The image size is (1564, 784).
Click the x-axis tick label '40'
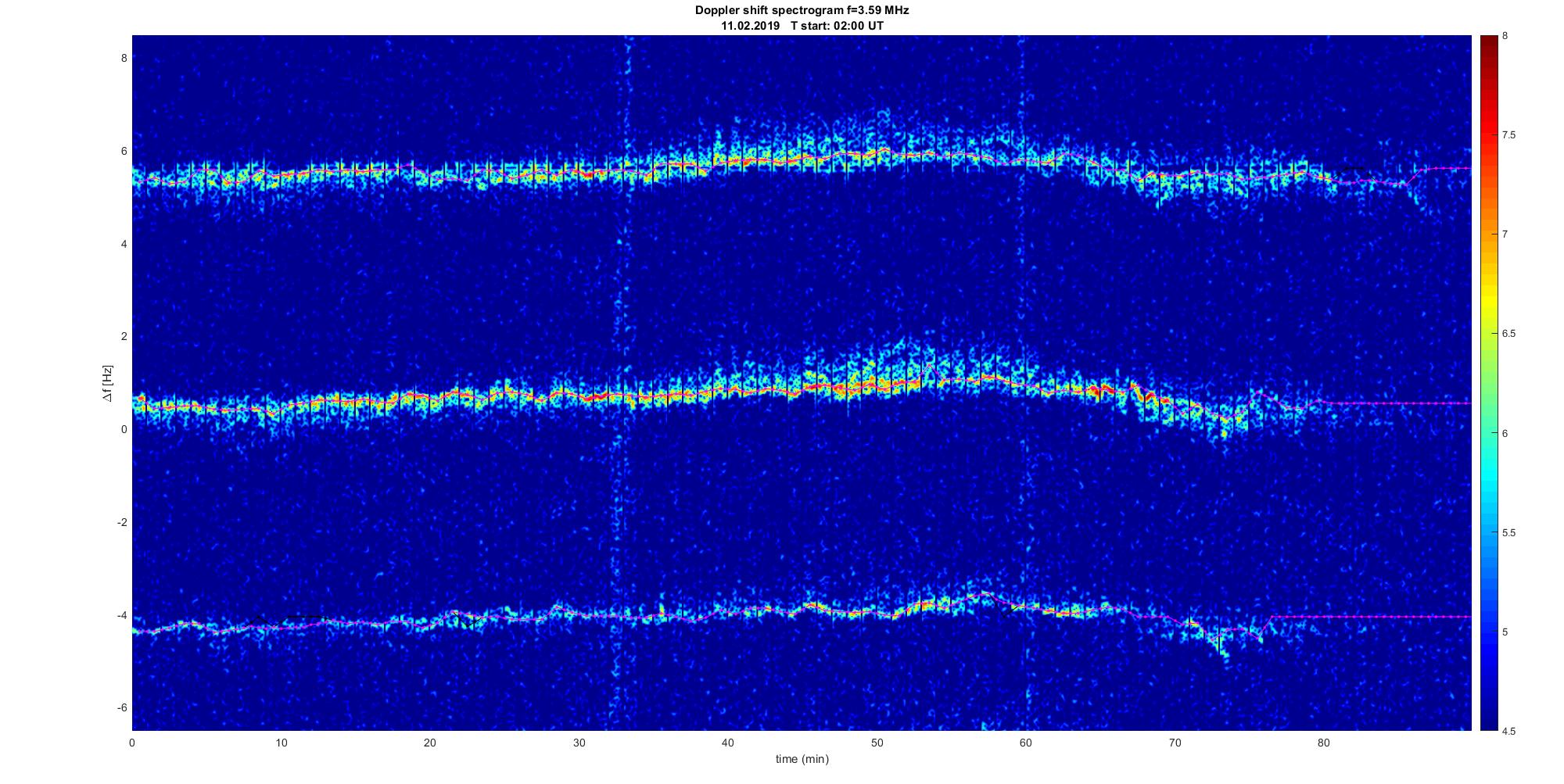(x=728, y=743)
